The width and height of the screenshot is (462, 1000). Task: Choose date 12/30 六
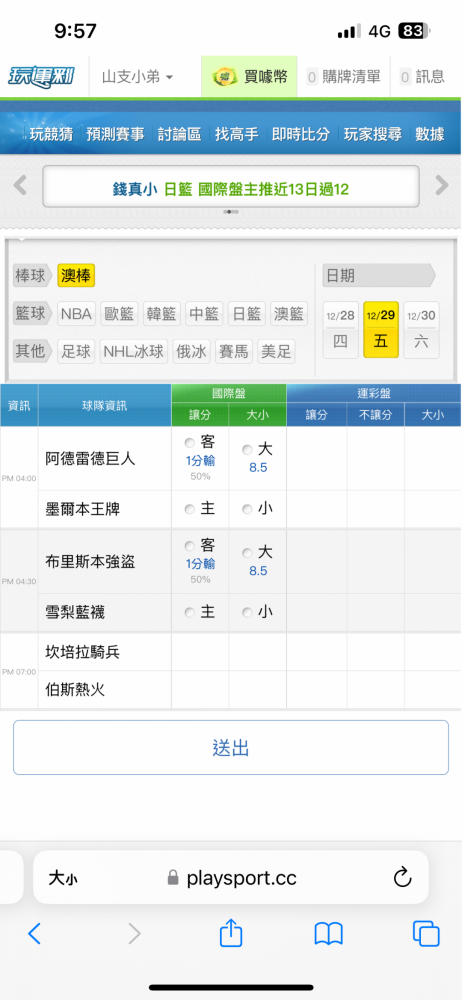(x=421, y=330)
